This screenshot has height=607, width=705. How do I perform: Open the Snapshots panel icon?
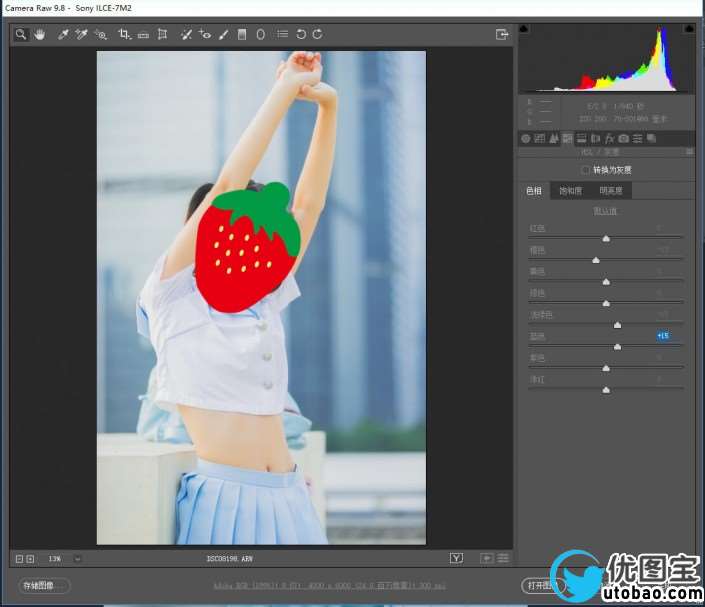pyautogui.click(x=651, y=138)
